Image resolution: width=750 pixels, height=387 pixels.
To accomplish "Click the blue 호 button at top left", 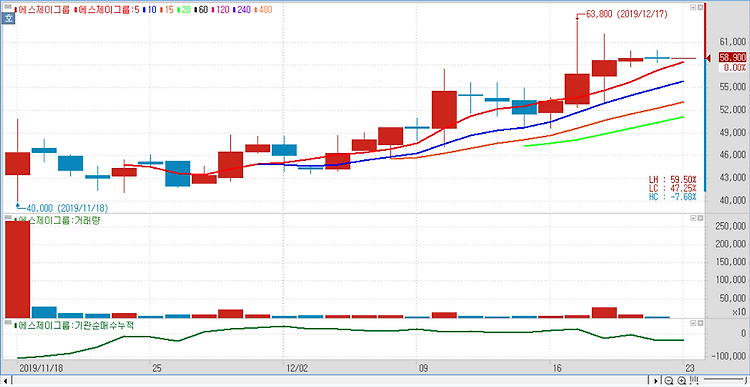I will pos(8,18).
